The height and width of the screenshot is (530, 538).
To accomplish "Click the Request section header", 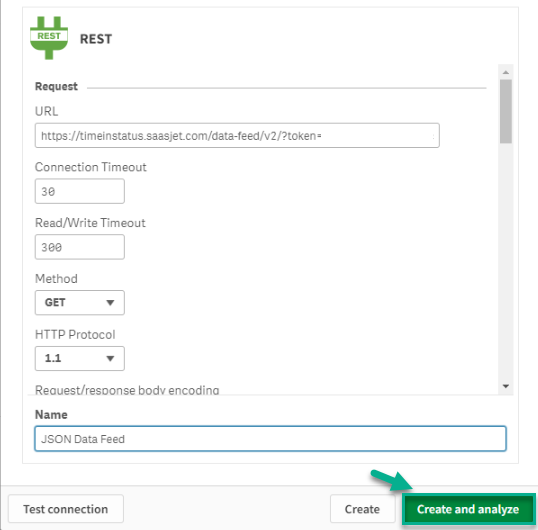I will pos(56,86).
